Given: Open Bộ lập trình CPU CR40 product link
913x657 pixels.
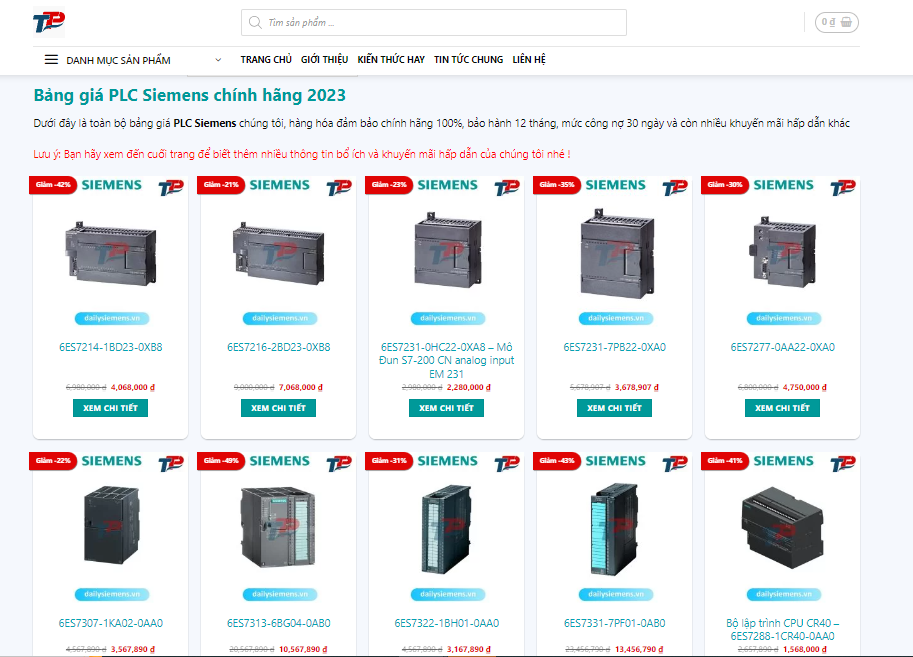Looking at the screenshot, I should coord(783,630).
